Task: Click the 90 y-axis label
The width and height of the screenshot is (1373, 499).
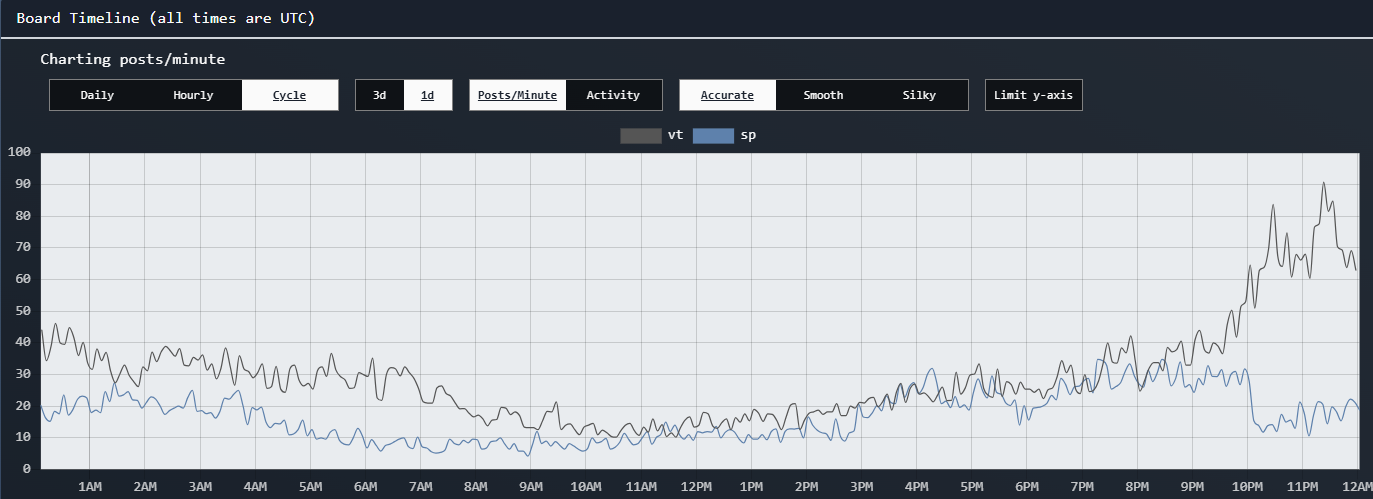Action: point(23,184)
